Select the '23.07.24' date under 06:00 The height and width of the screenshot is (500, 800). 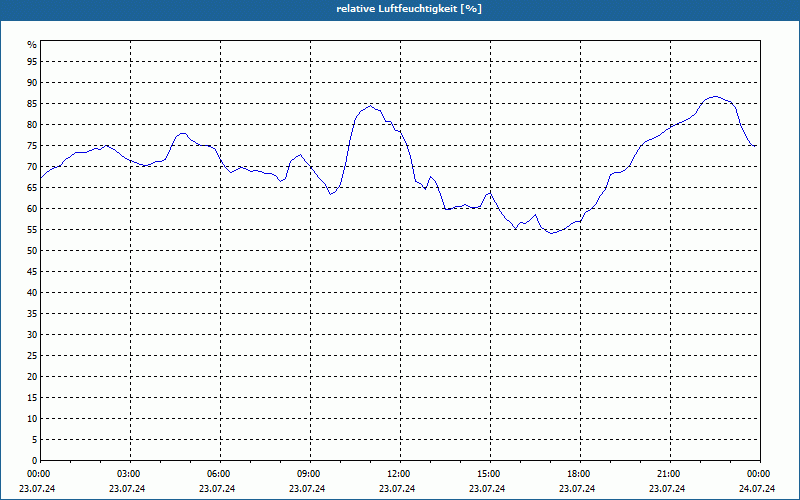[x=217, y=489]
